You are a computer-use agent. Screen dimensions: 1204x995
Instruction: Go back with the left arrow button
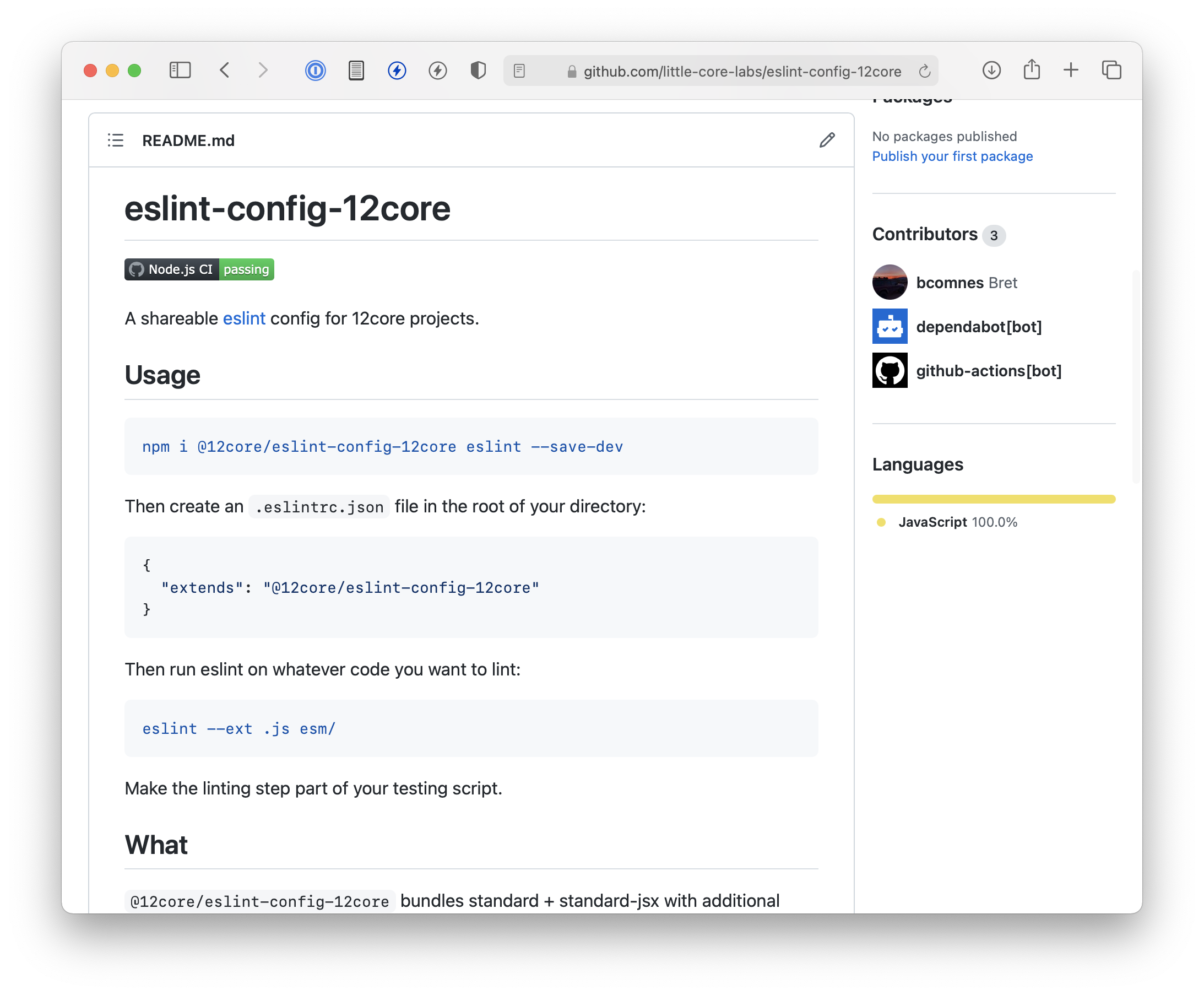tap(225, 71)
